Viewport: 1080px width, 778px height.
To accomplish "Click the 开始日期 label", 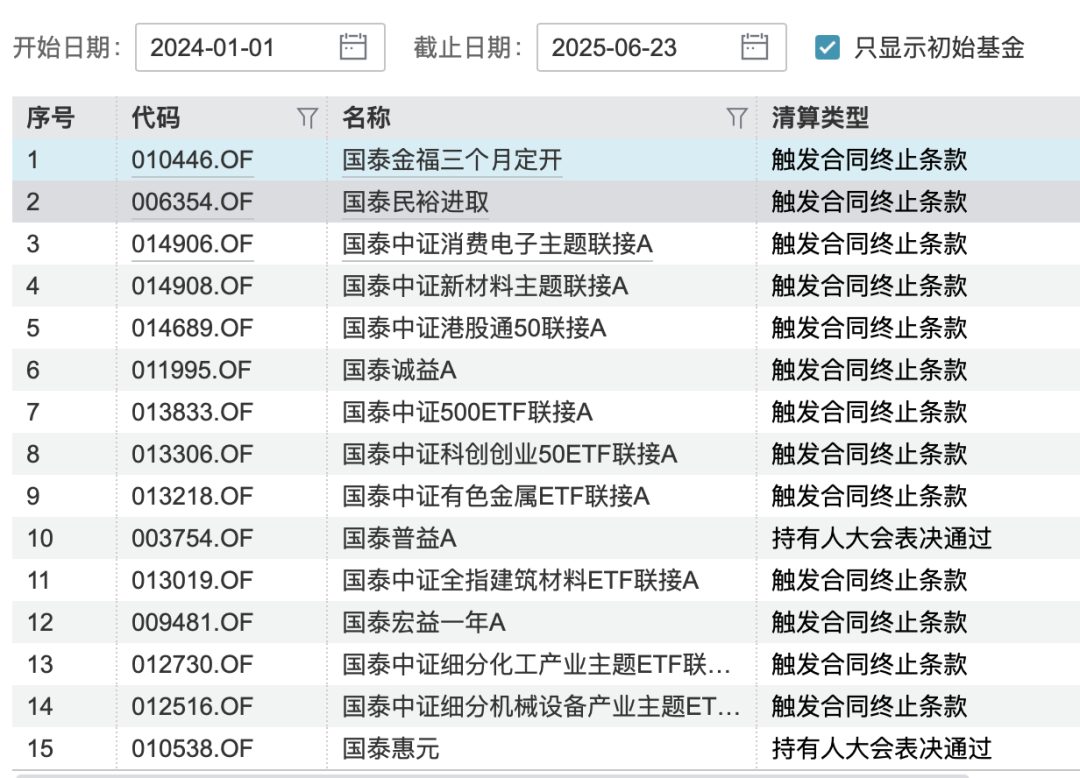I will 67,48.
